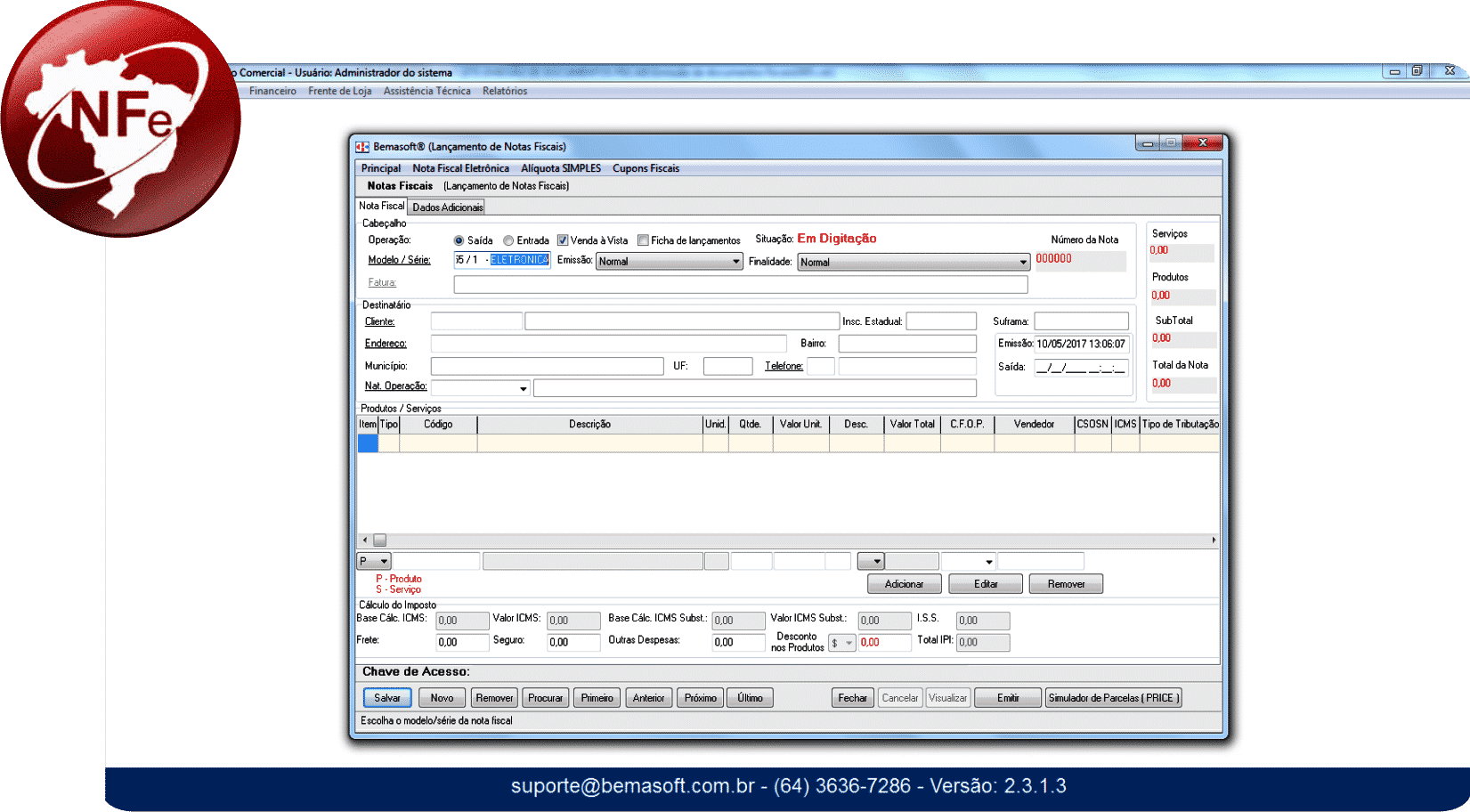The width and height of the screenshot is (1470, 812).
Task: Enable the Ficha de lançamentos checkbox
Action: [643, 240]
